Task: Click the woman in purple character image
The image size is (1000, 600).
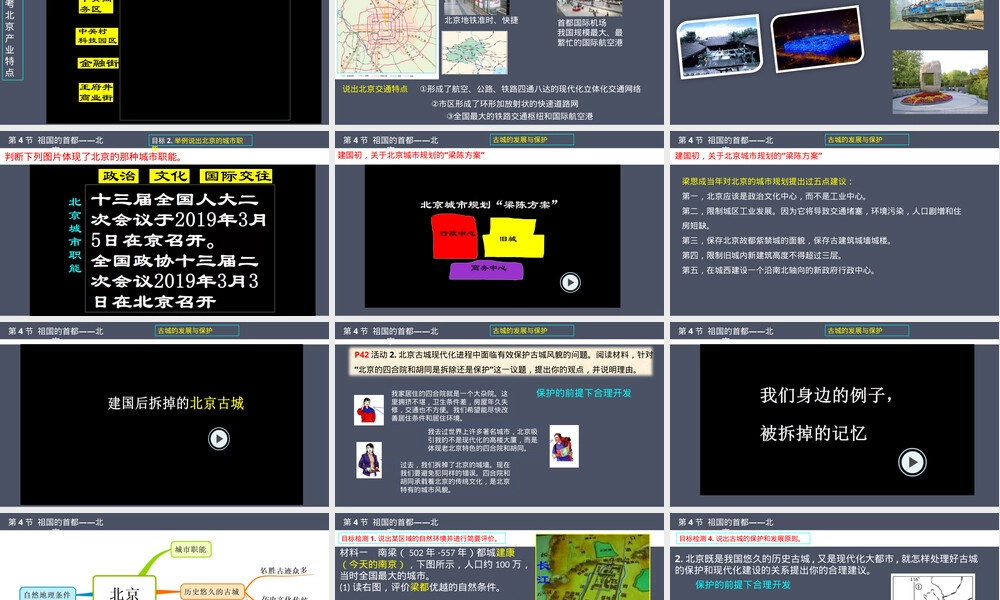Action: coord(369,460)
